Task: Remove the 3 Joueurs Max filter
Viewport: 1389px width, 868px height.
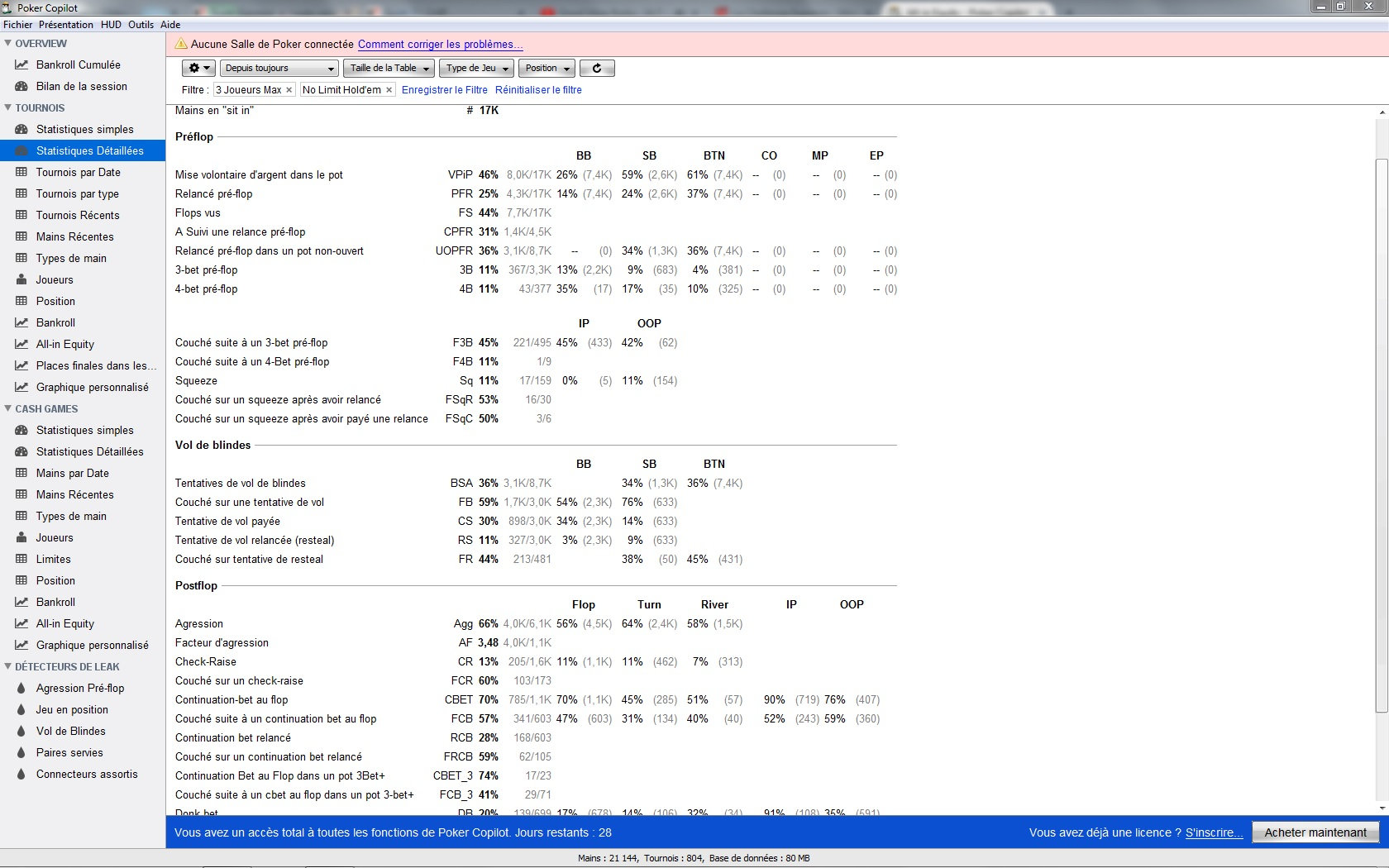Action: [289, 90]
